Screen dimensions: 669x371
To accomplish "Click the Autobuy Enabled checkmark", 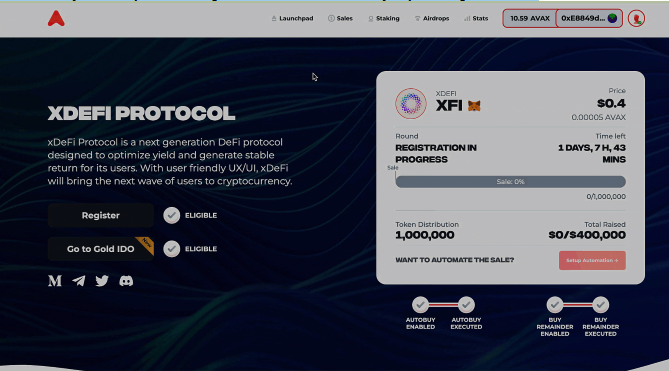I will tap(420, 304).
